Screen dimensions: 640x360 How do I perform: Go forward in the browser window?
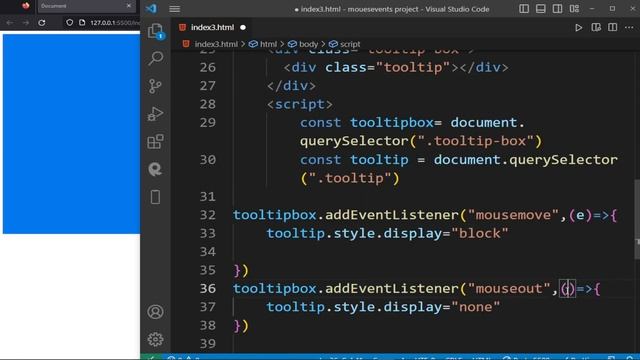click(x=26, y=23)
